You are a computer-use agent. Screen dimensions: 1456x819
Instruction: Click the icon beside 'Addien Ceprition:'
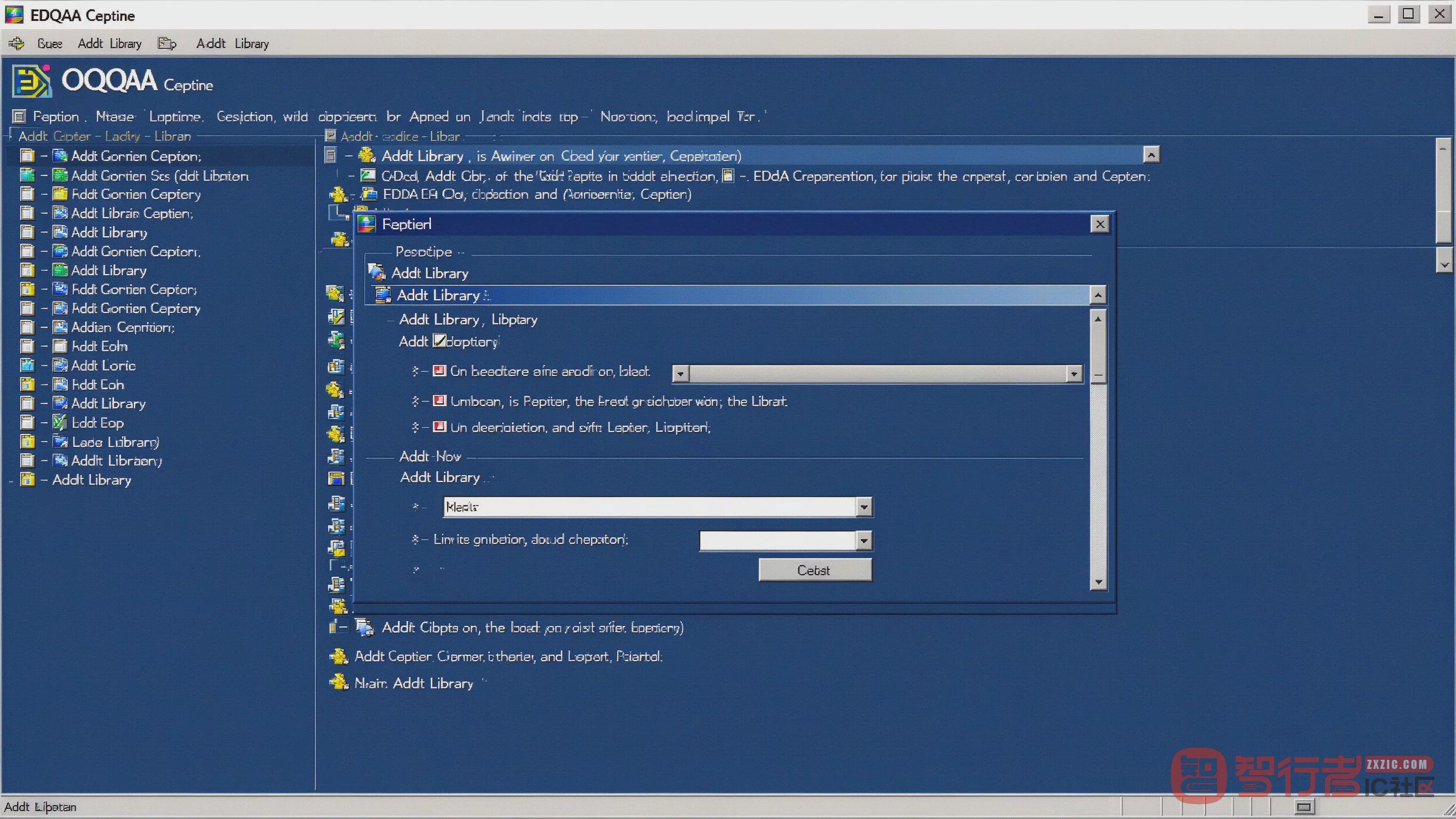(60, 327)
